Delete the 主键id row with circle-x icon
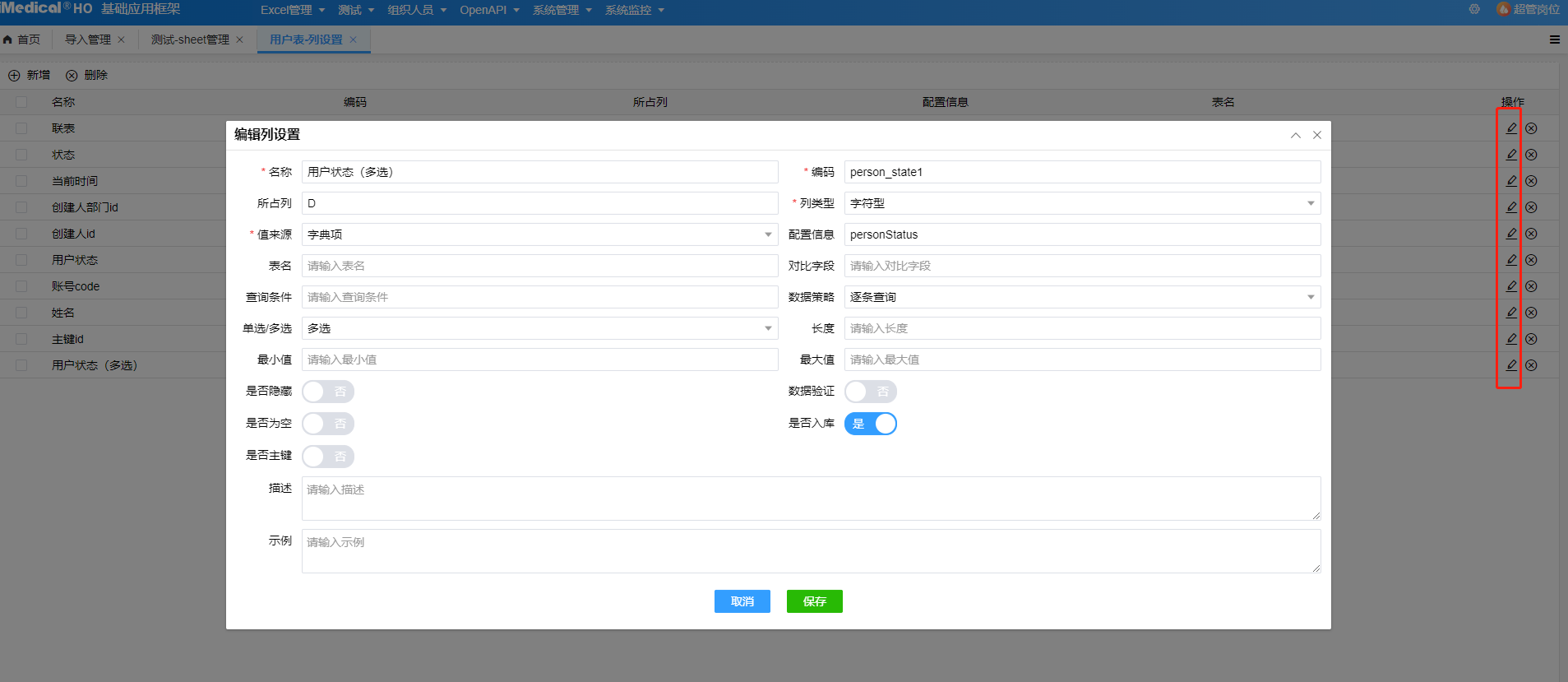Viewport: 1568px width, 682px height. pyautogui.click(x=1531, y=339)
